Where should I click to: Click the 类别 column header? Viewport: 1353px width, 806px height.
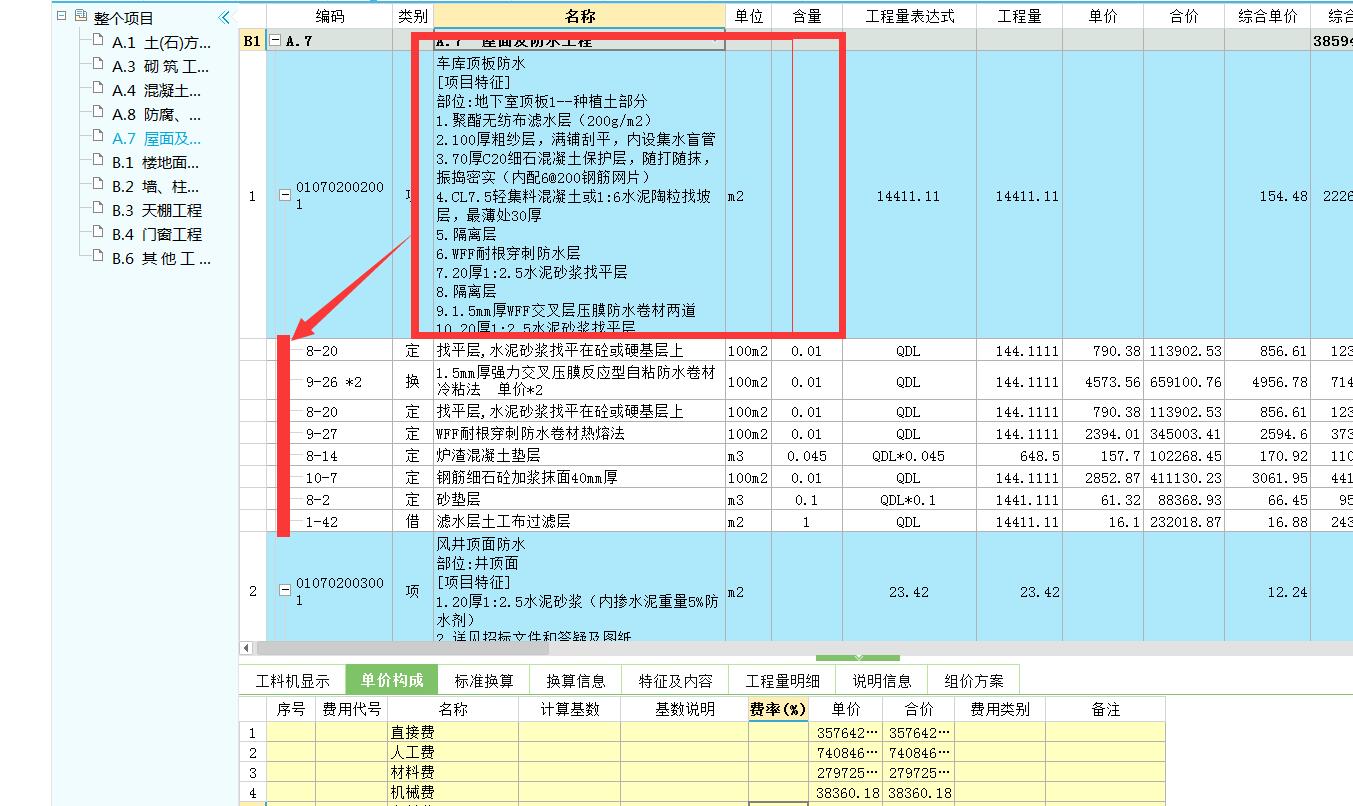(413, 16)
